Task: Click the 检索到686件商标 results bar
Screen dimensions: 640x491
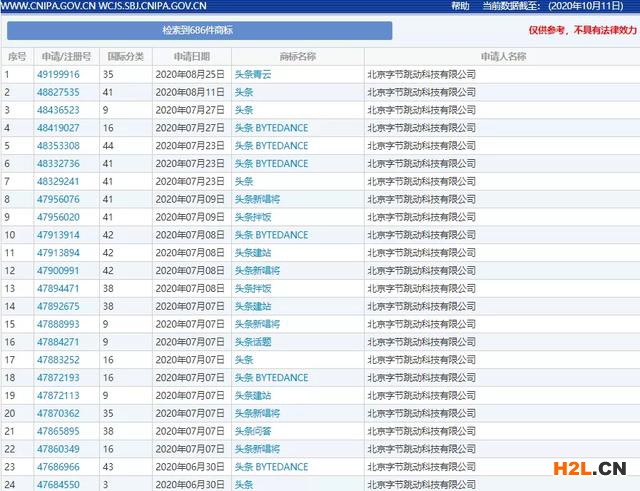Action: pyautogui.click(x=199, y=31)
